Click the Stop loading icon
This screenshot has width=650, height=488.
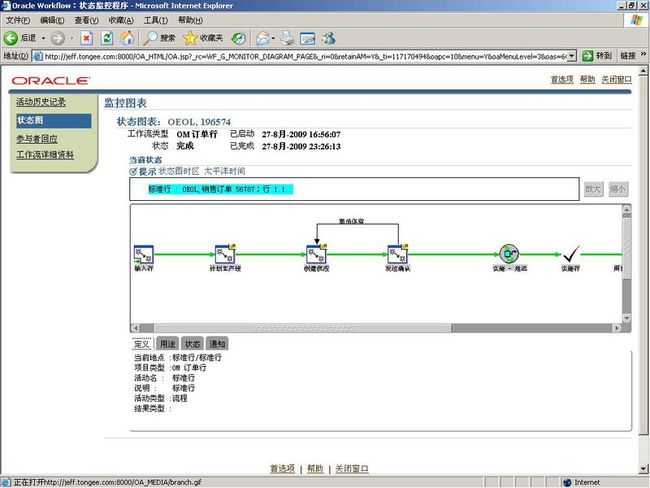click(x=86, y=39)
